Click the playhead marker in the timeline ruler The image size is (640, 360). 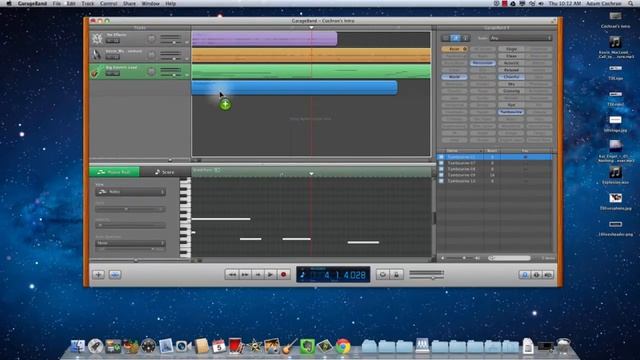click(x=311, y=28)
